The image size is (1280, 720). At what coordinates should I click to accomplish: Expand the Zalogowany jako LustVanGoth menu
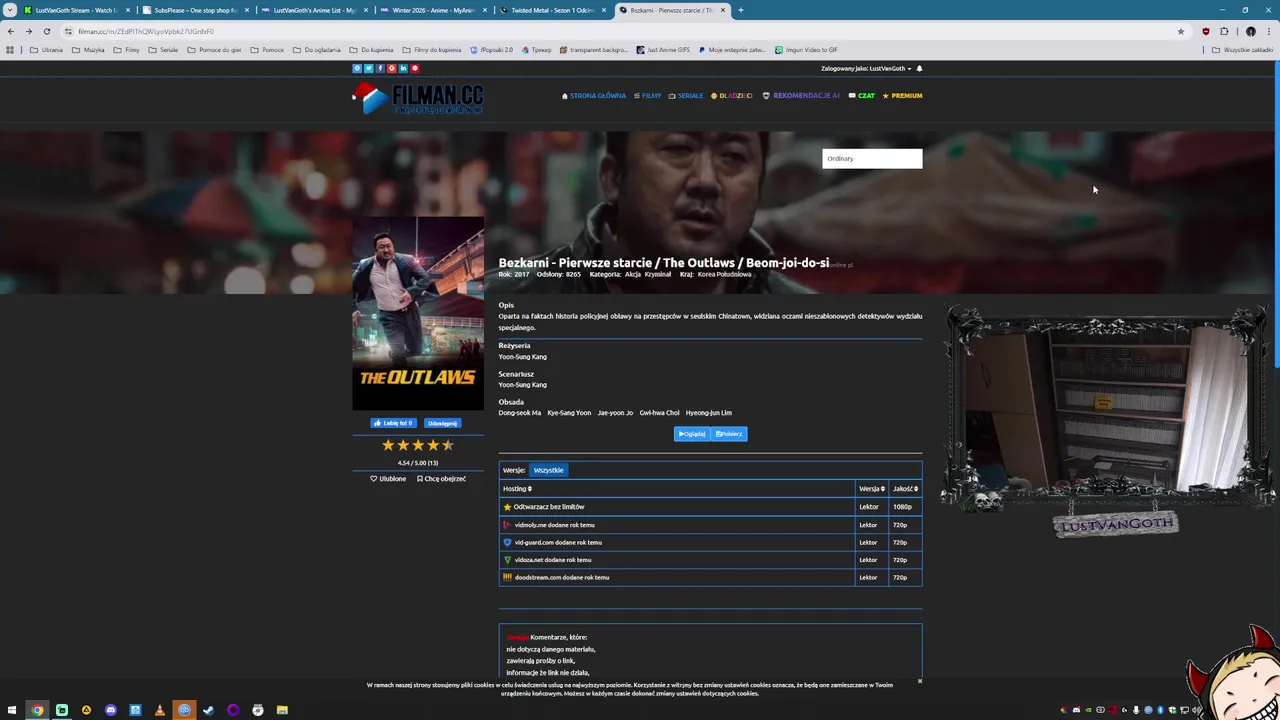[866, 68]
